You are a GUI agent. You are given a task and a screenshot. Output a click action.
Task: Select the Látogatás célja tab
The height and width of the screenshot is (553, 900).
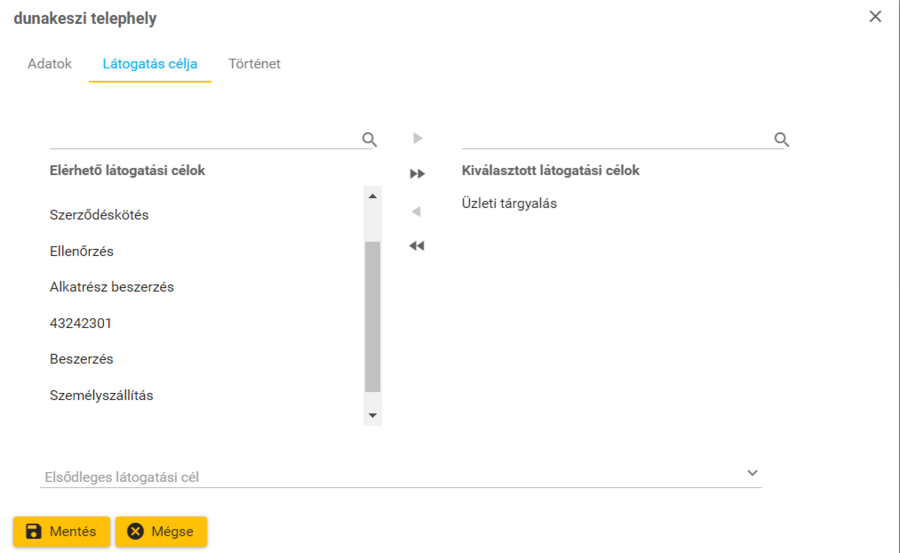click(x=150, y=64)
